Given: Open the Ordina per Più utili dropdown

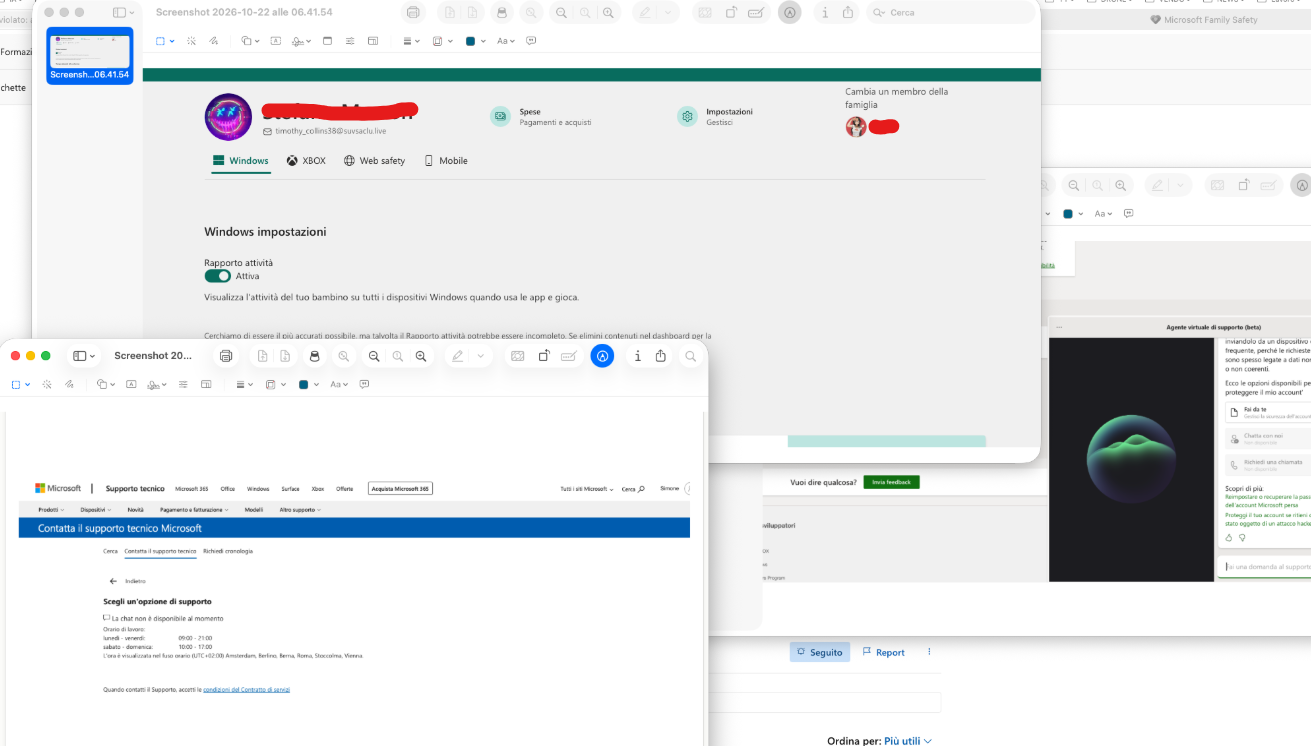Looking at the screenshot, I should pos(908,741).
